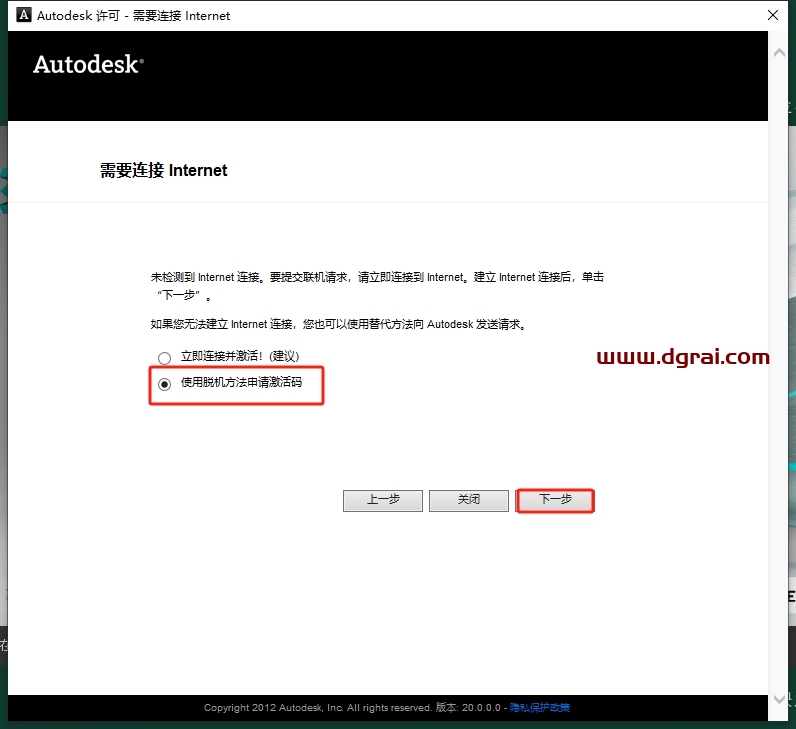Click the Autodesk 'A' title bar icon
The height and width of the screenshot is (729, 796).
point(23,15)
